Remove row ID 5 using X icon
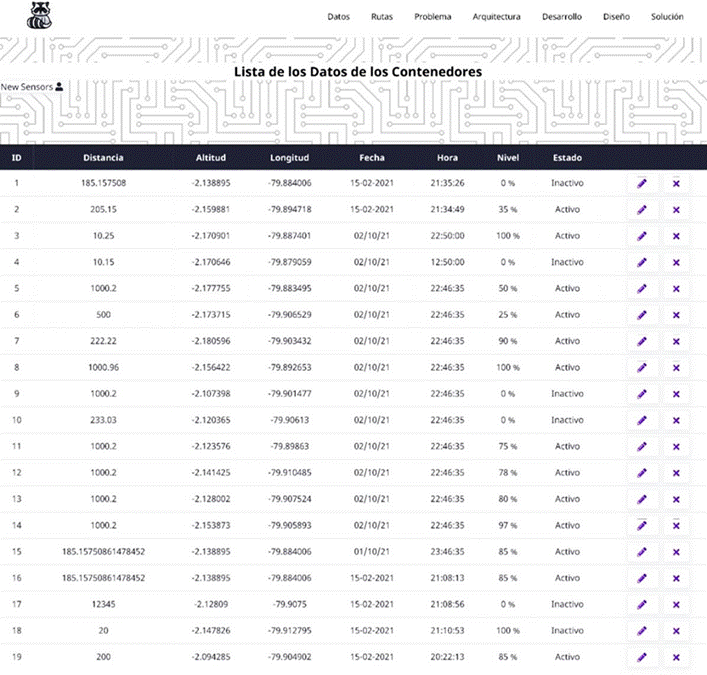This screenshot has height=675, width=707. click(676, 288)
